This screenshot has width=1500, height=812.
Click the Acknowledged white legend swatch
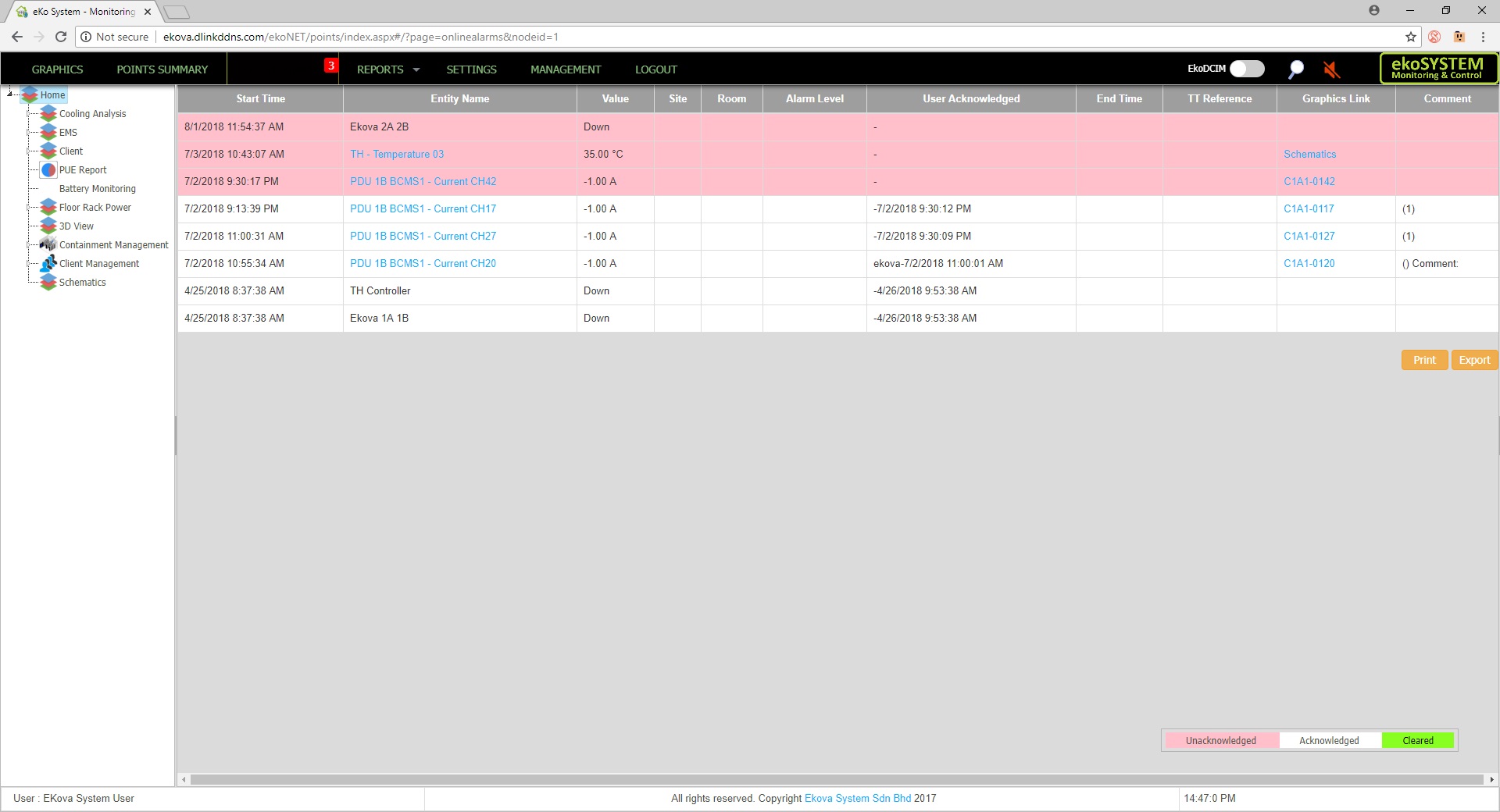tap(1329, 740)
